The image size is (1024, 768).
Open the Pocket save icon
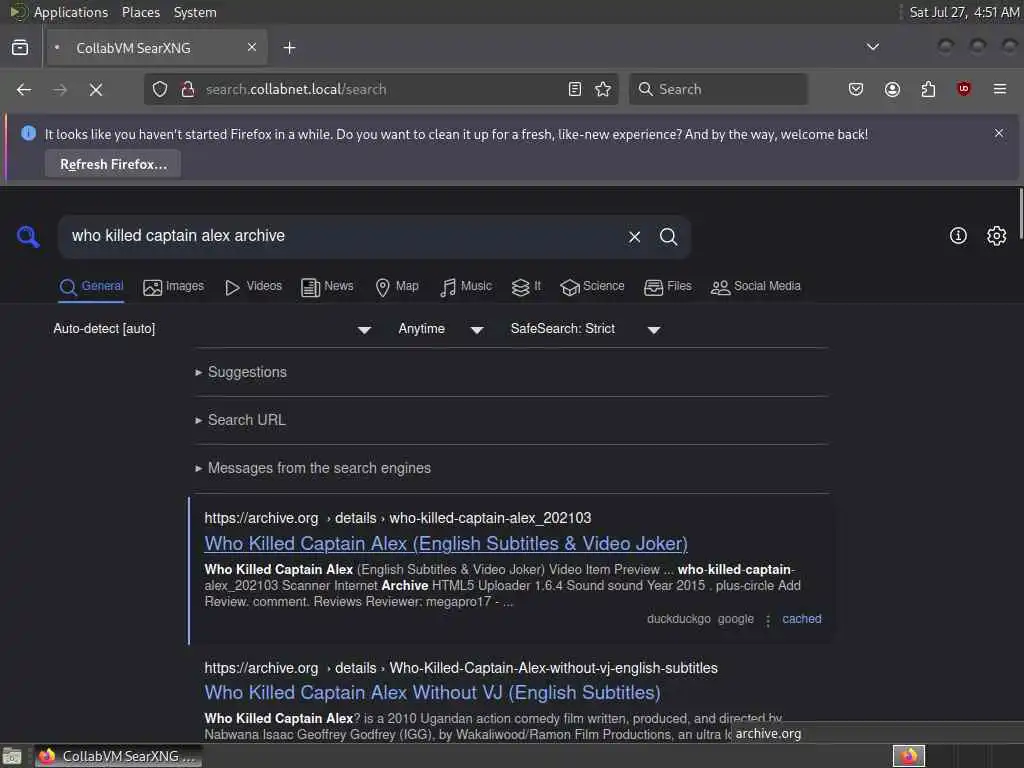coord(856,89)
